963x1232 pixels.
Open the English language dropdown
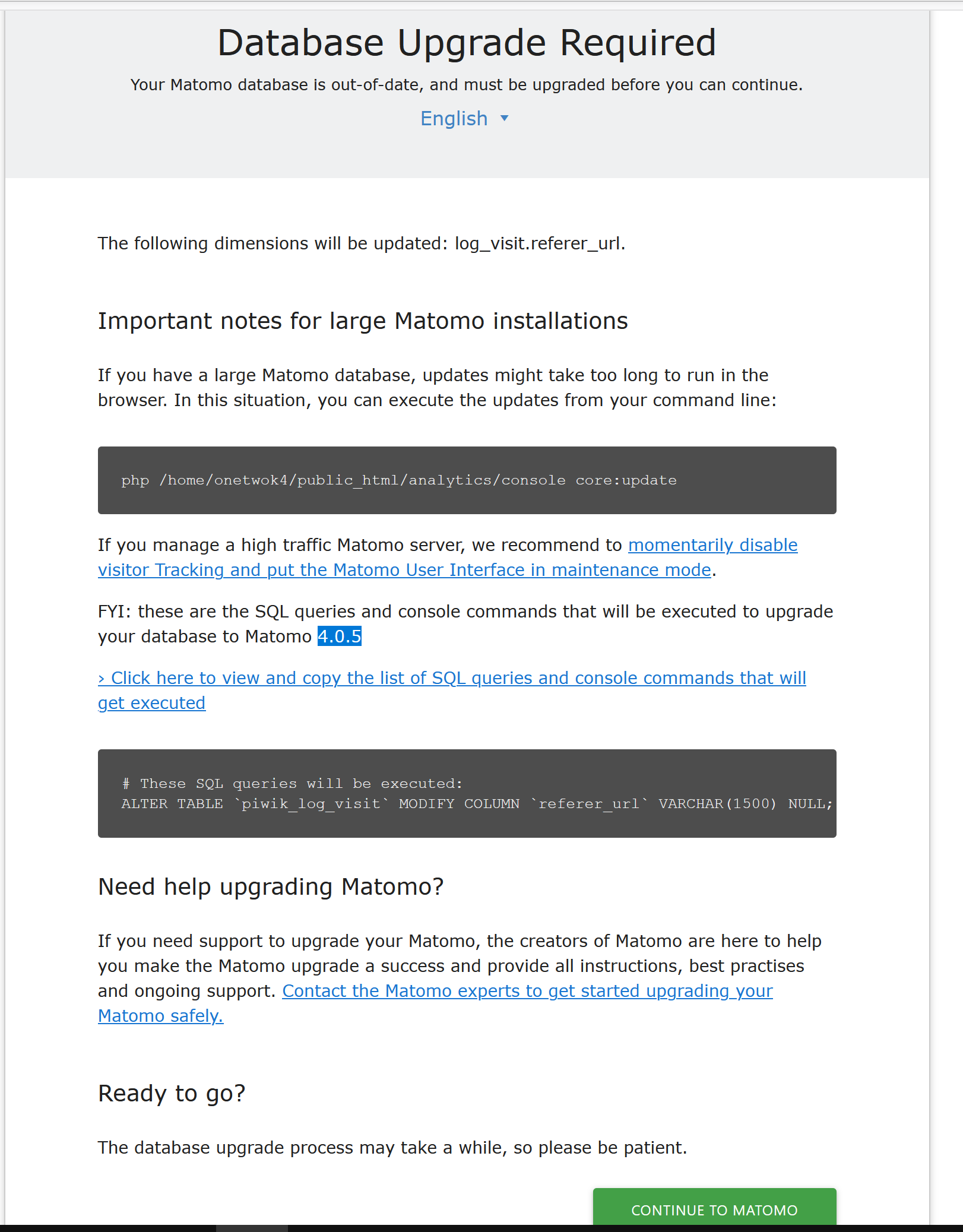click(x=464, y=119)
